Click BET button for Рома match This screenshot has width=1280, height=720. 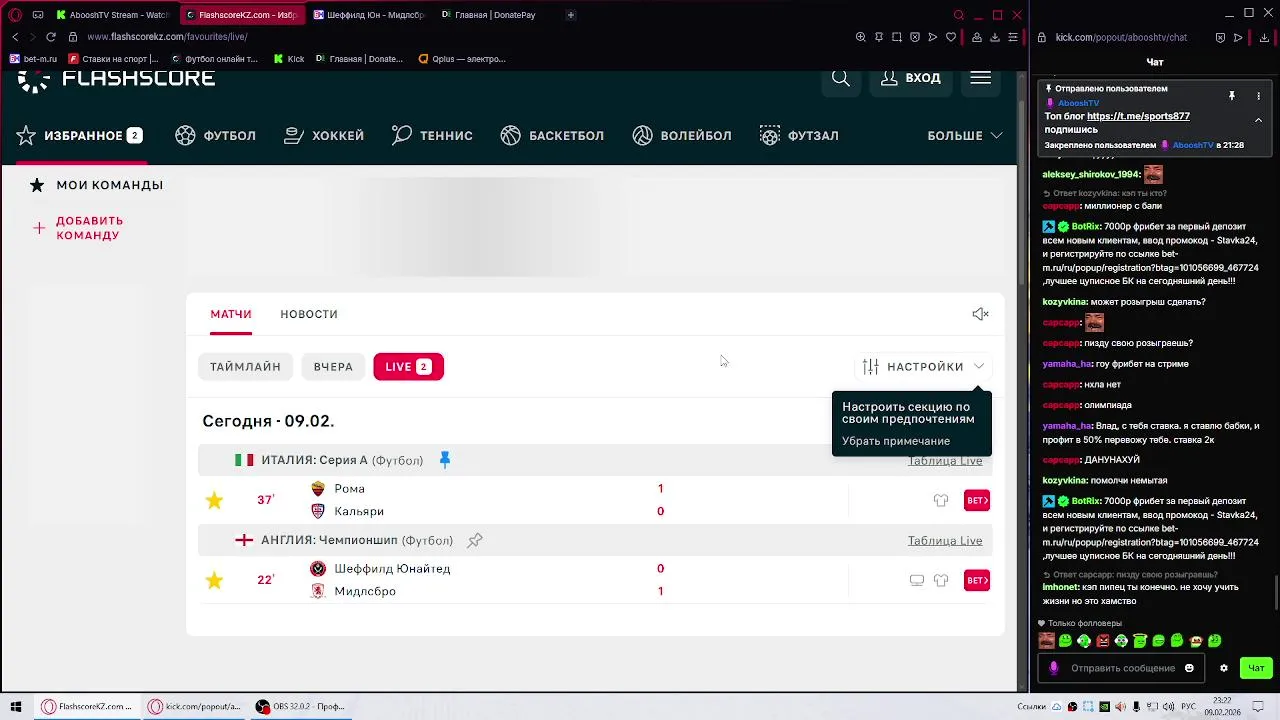(x=977, y=500)
